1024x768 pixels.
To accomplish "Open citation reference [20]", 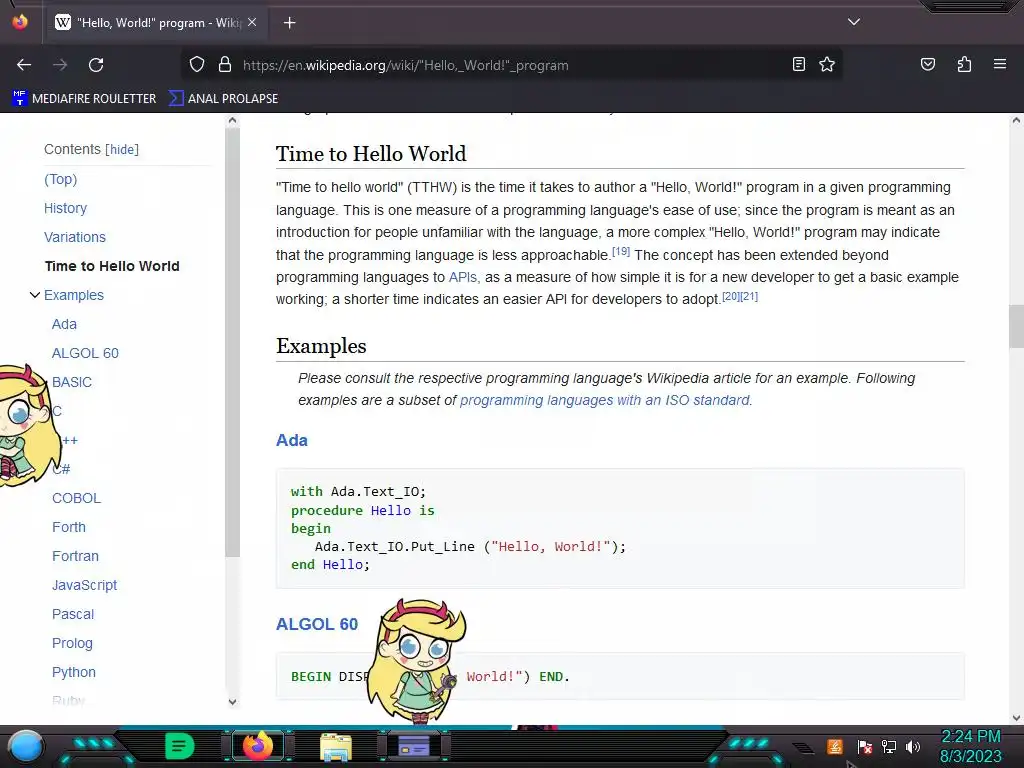I will 731,296.
